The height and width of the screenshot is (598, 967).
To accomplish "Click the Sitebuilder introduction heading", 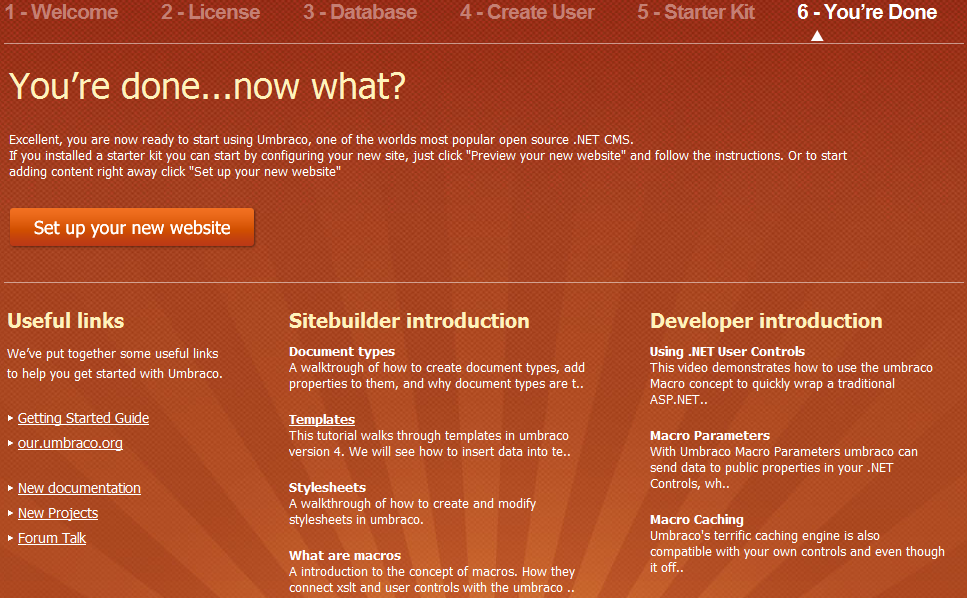I will point(409,321).
